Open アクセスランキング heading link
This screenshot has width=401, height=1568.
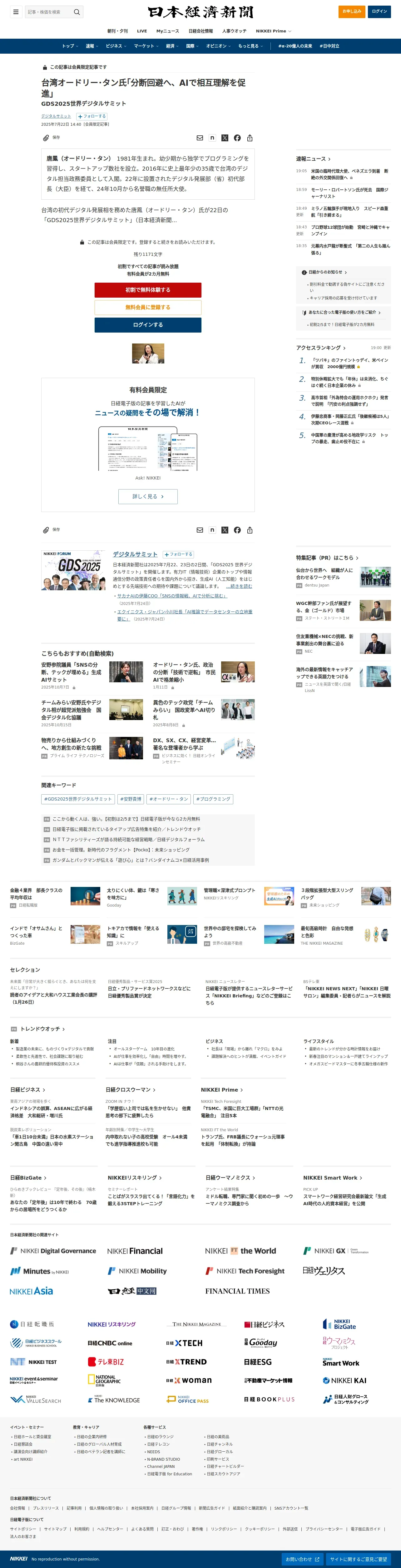pos(321,348)
